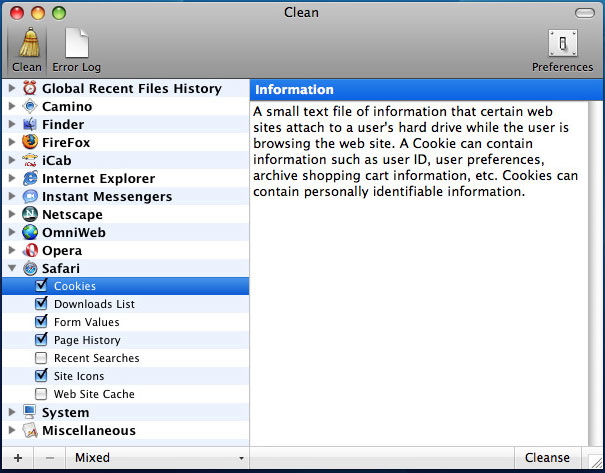
Task: Expand the System disclosure triangle
Action: click(12, 412)
